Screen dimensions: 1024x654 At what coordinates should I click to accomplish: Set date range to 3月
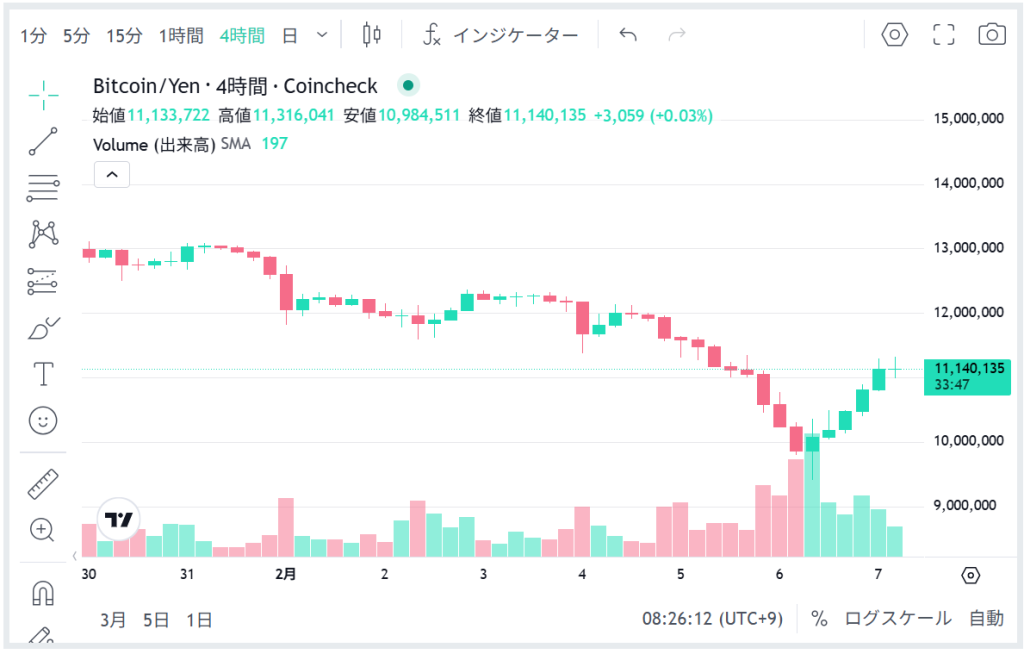tap(113, 620)
